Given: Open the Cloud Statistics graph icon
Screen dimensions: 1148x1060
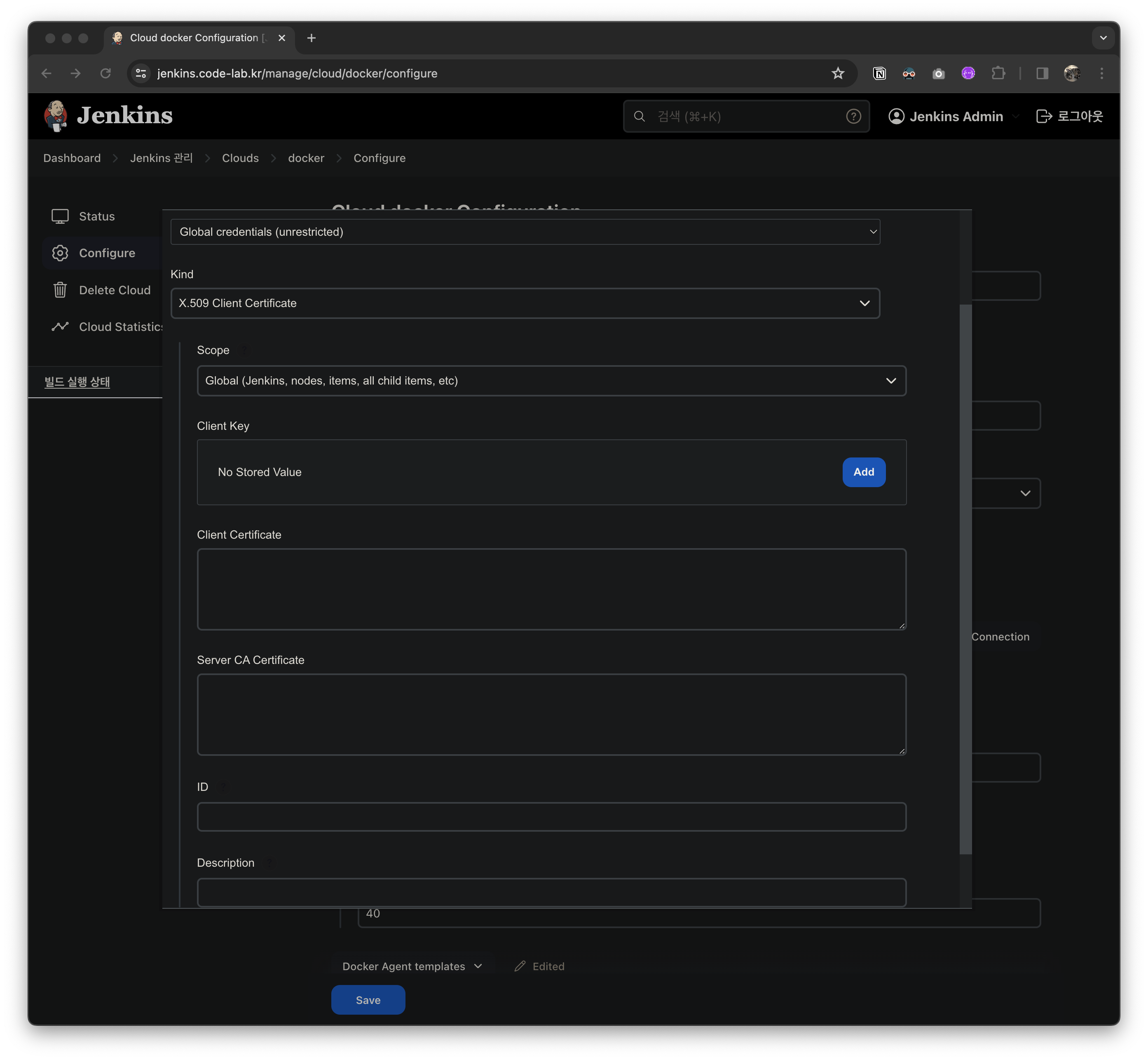Looking at the screenshot, I should pyautogui.click(x=60, y=327).
